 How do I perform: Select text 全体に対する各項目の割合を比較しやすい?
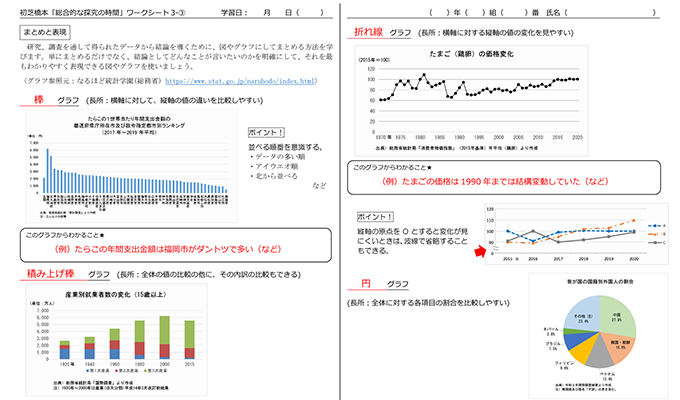pyautogui.click(x=439, y=303)
